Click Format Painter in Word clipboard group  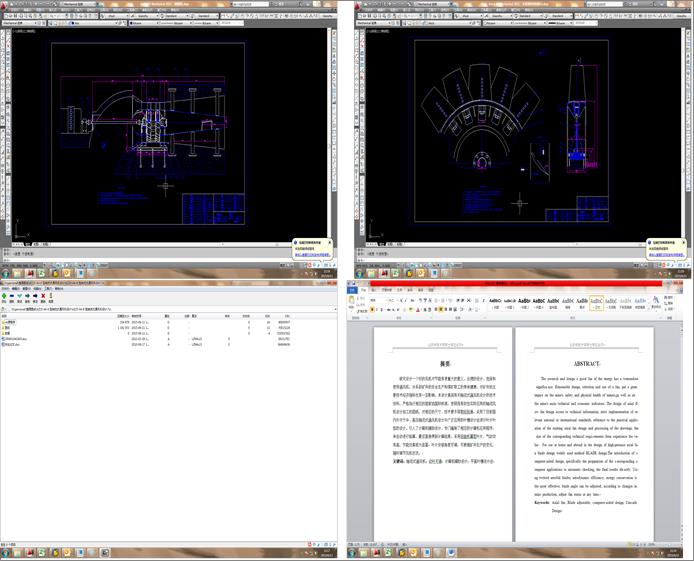pos(362,311)
